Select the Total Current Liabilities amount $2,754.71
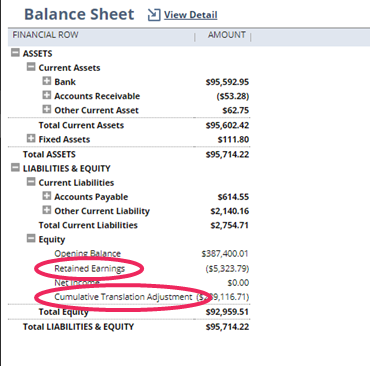The width and height of the screenshot is (370, 366). [230, 225]
